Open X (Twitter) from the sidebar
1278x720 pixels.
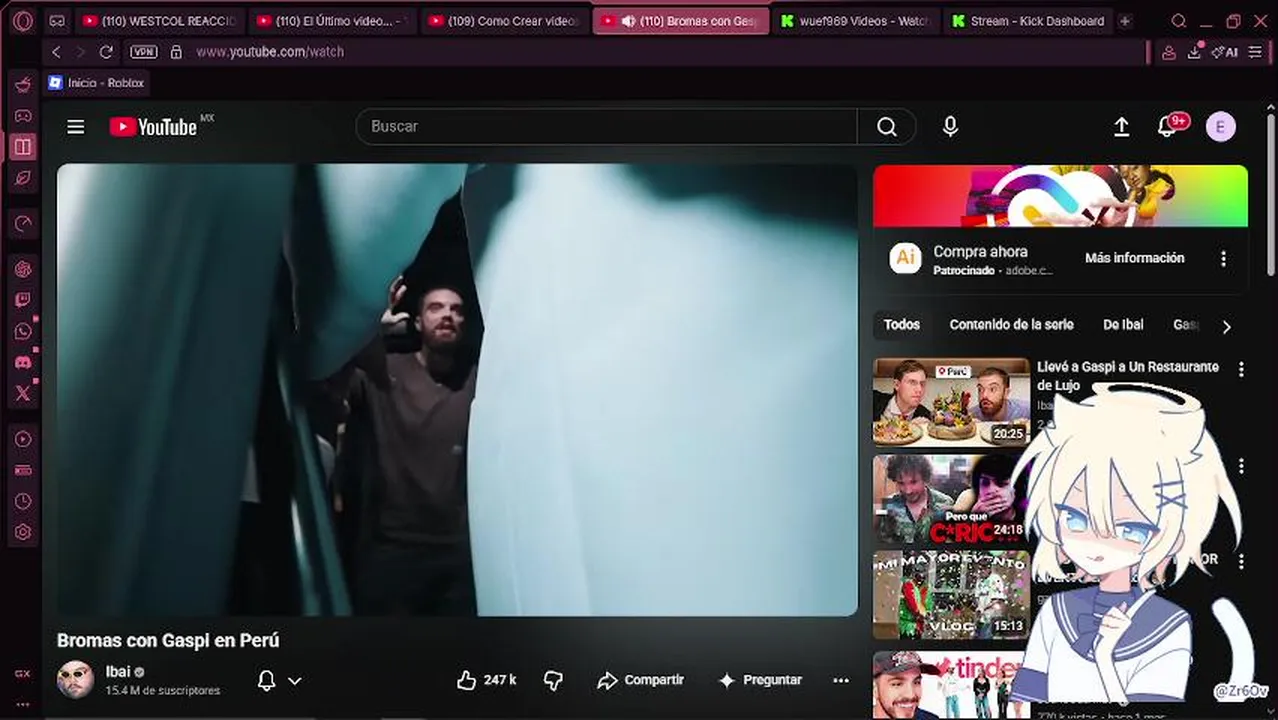coord(22,393)
